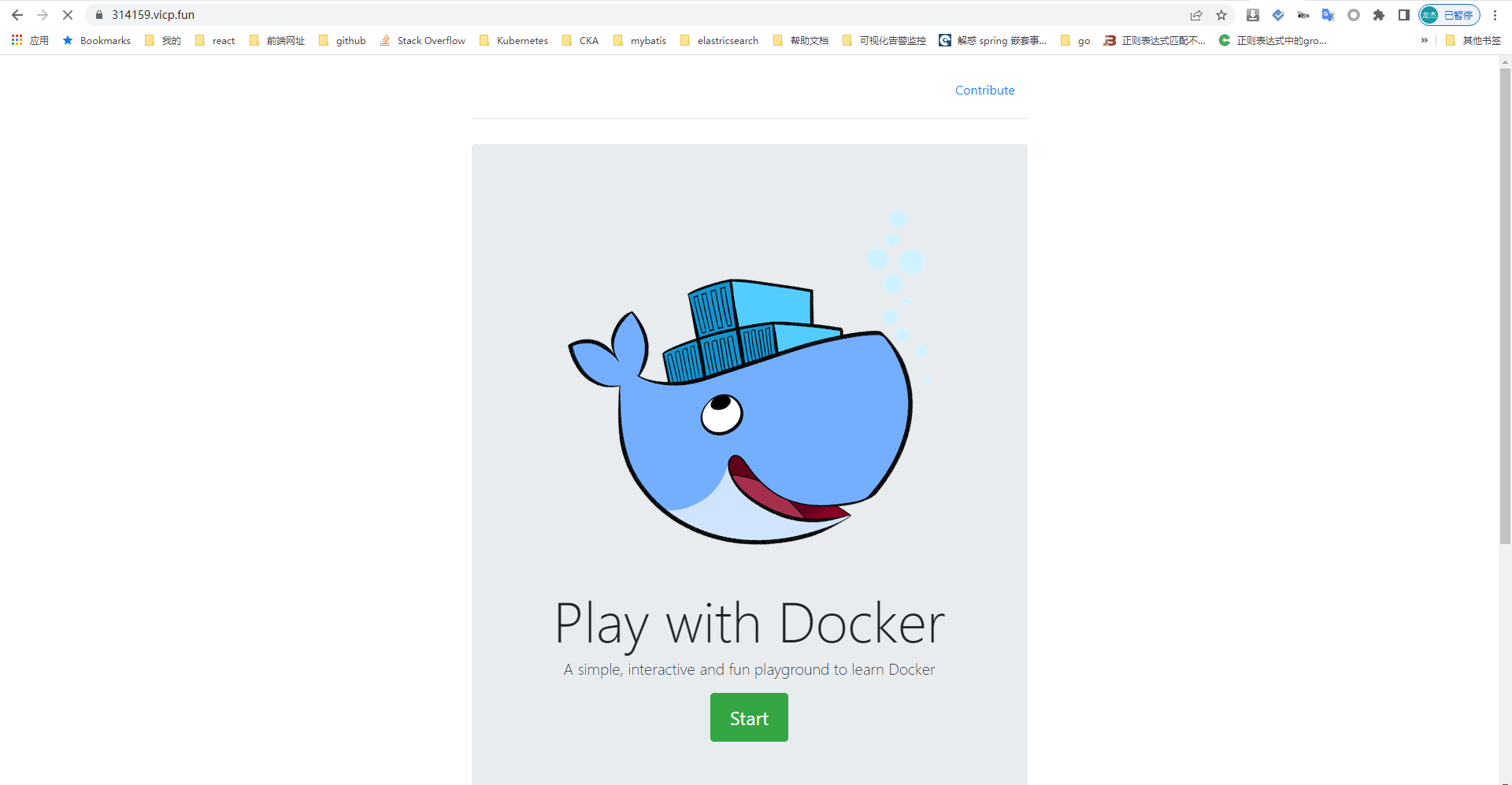The height and width of the screenshot is (785, 1512).
Task: Open the Bookmarks star folder
Action: coord(97,40)
